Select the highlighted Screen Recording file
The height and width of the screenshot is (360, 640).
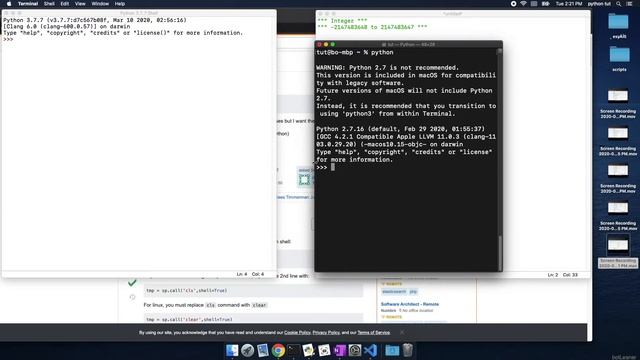pyautogui.click(x=618, y=252)
